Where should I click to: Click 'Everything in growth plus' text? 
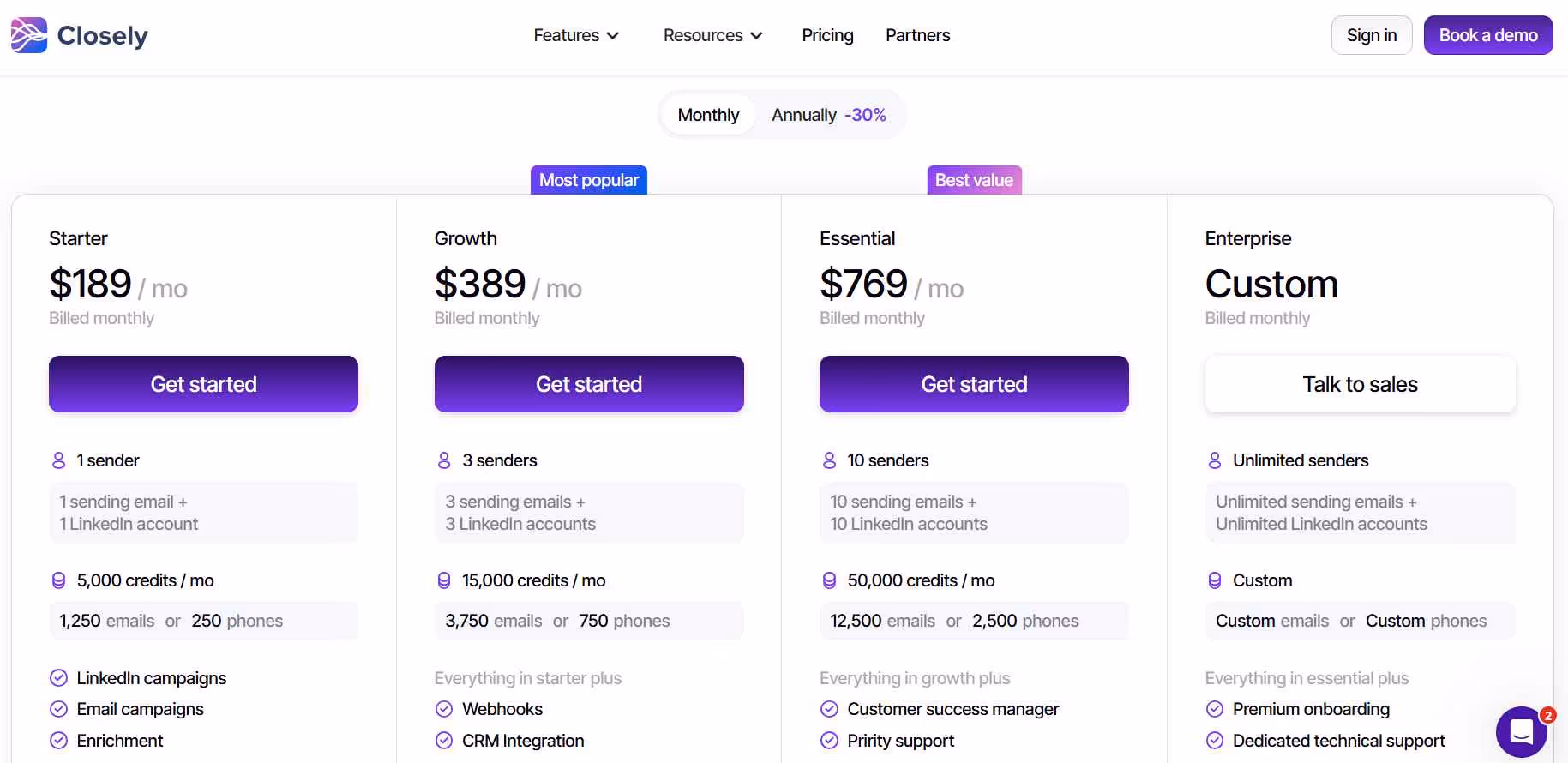(915, 678)
